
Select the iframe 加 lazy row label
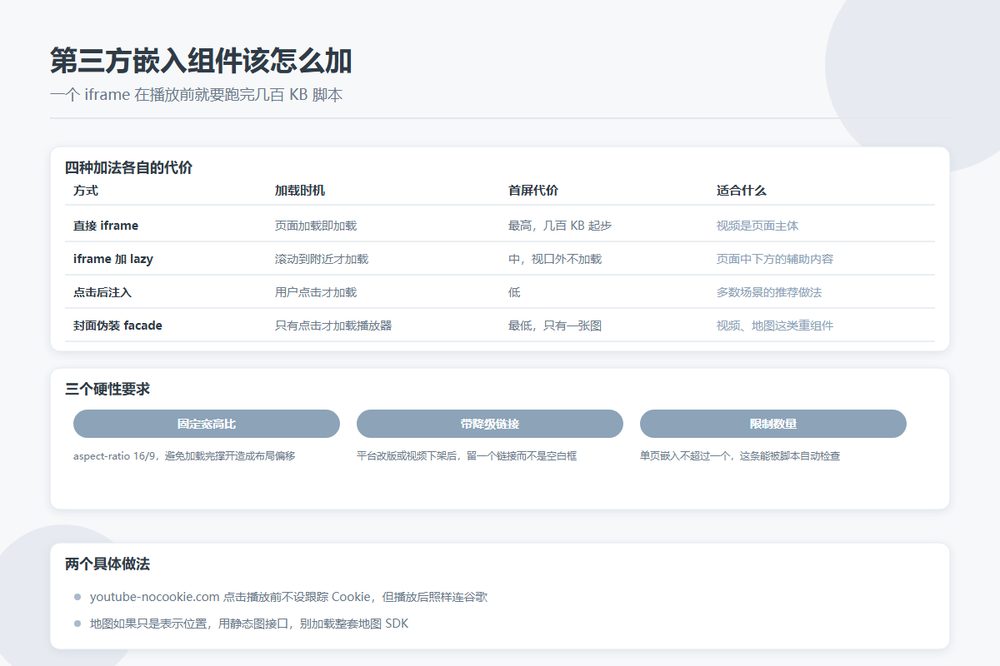(114, 259)
